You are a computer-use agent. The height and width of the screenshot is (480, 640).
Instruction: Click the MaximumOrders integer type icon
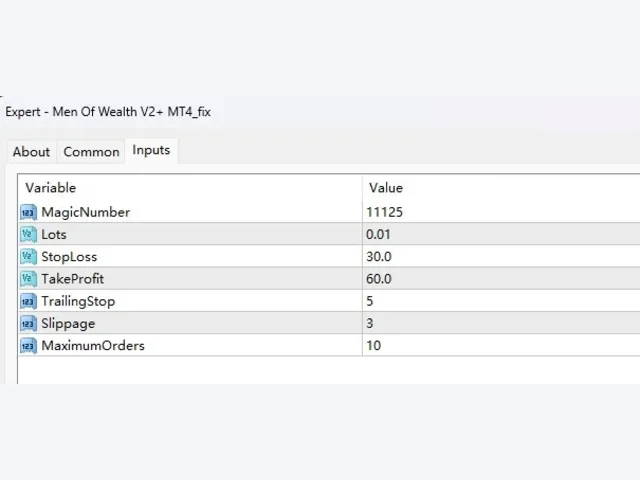click(x=28, y=346)
